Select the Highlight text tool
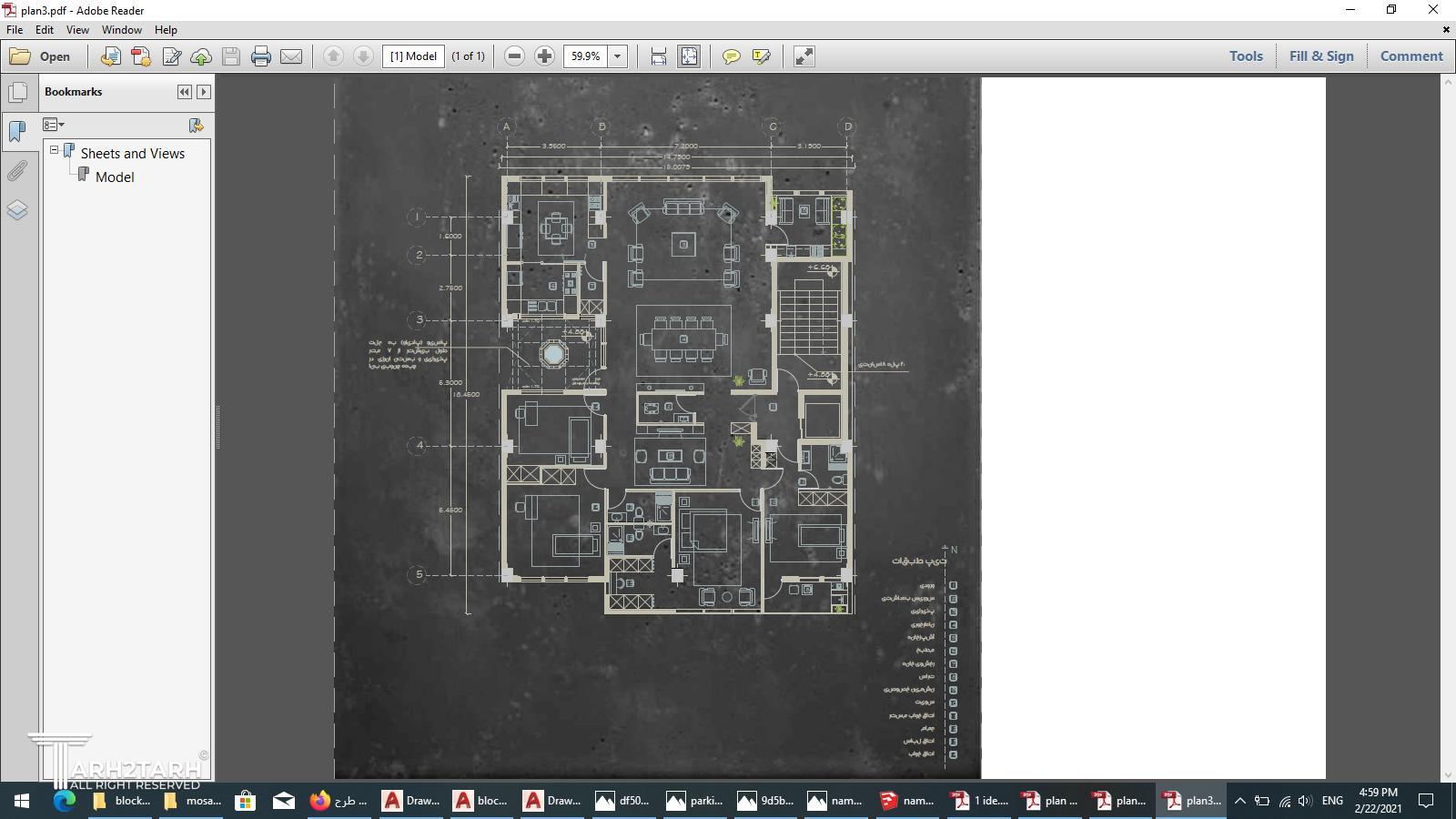1456x819 pixels. 762,56
